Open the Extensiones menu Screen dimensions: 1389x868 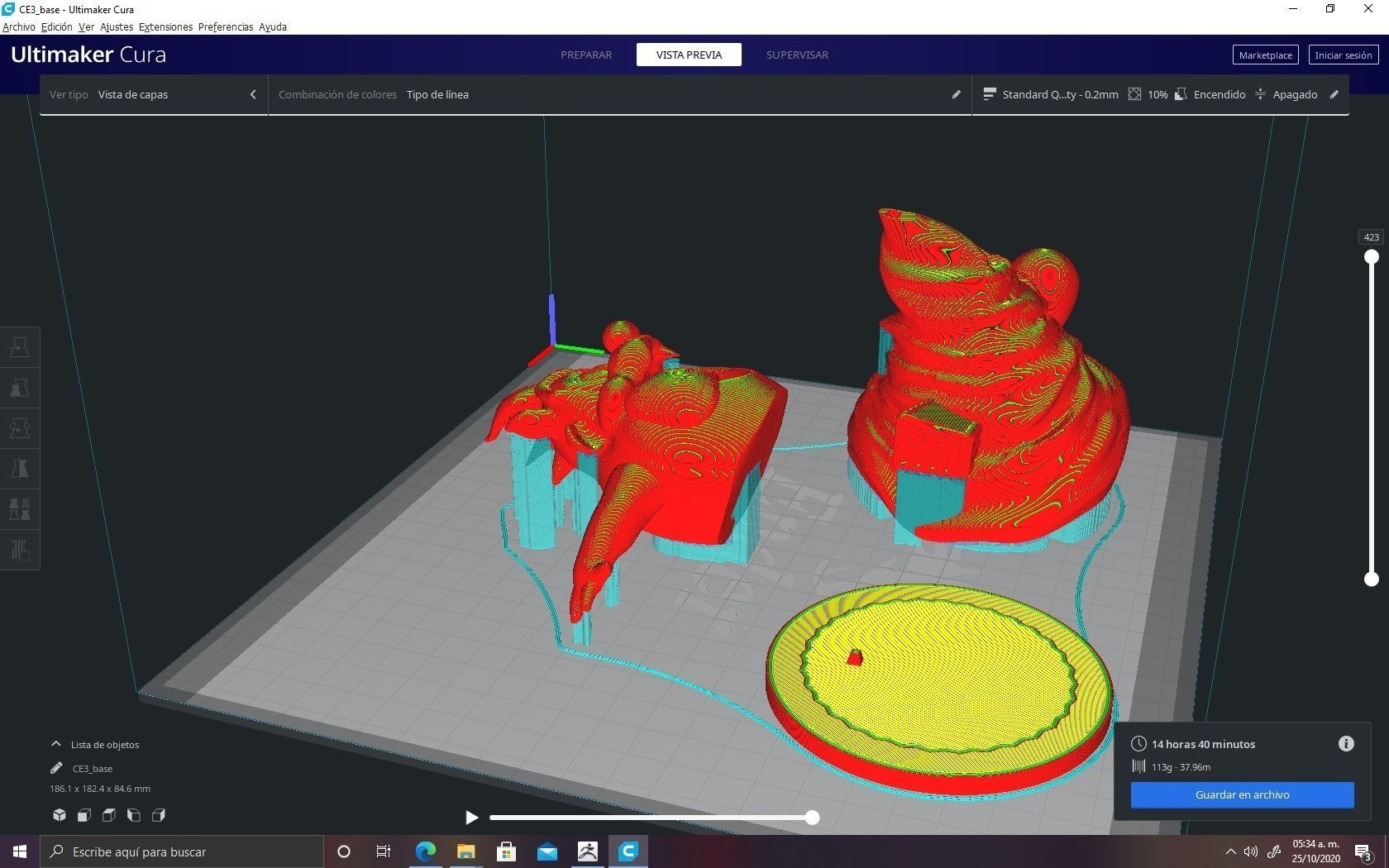[x=165, y=26]
